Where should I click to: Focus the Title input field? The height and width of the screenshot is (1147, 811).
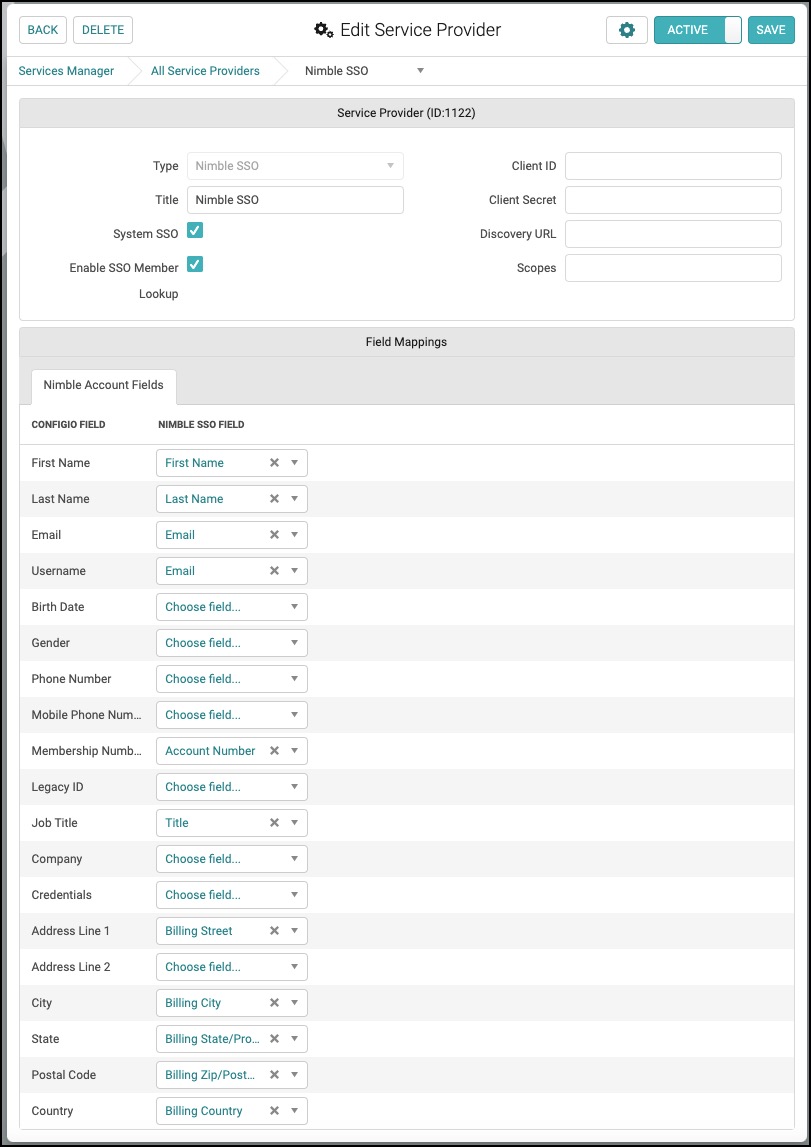[x=295, y=200]
